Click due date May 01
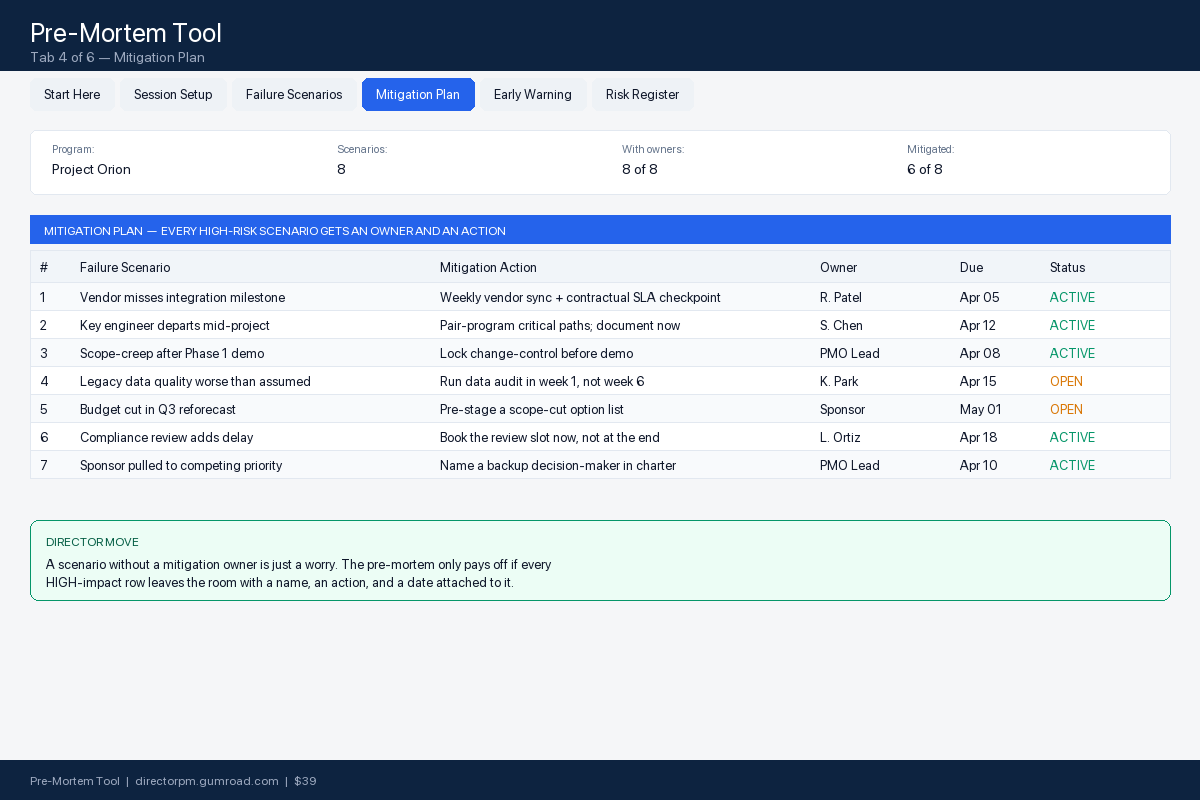Image resolution: width=1200 pixels, height=800 pixels. 980,410
